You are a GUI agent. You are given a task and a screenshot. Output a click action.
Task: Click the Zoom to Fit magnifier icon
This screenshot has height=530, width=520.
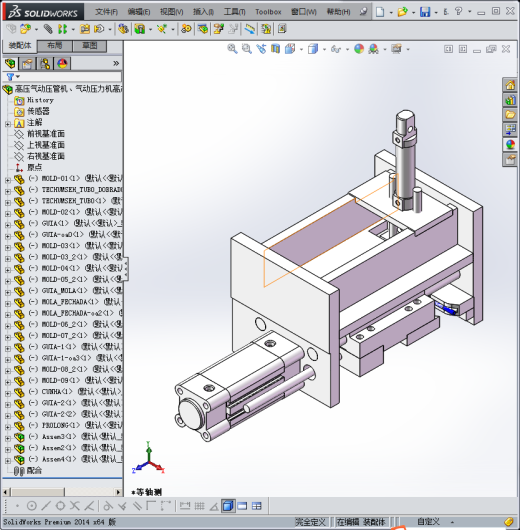(232, 49)
